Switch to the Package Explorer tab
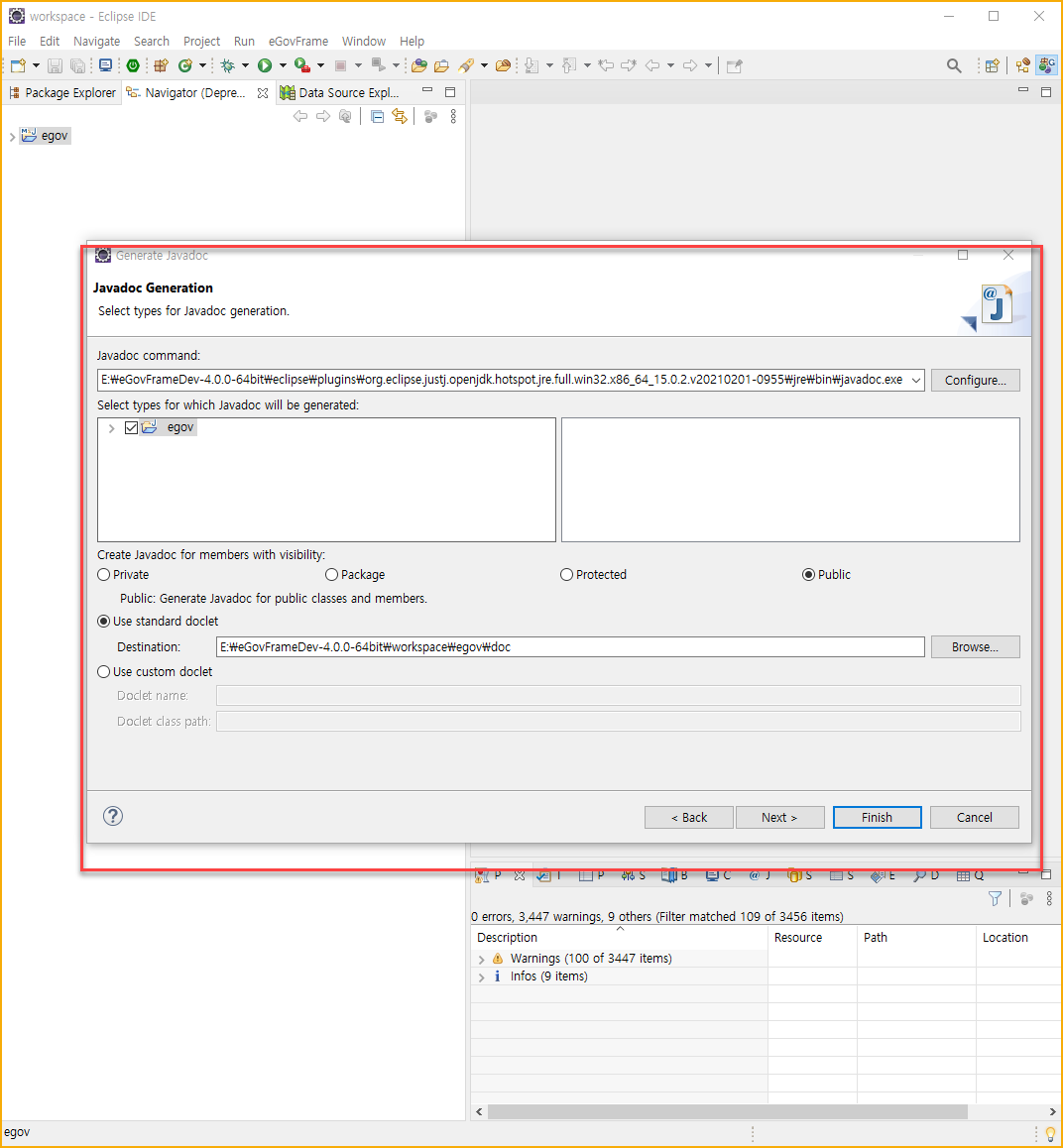1063x1148 pixels. [x=62, y=92]
